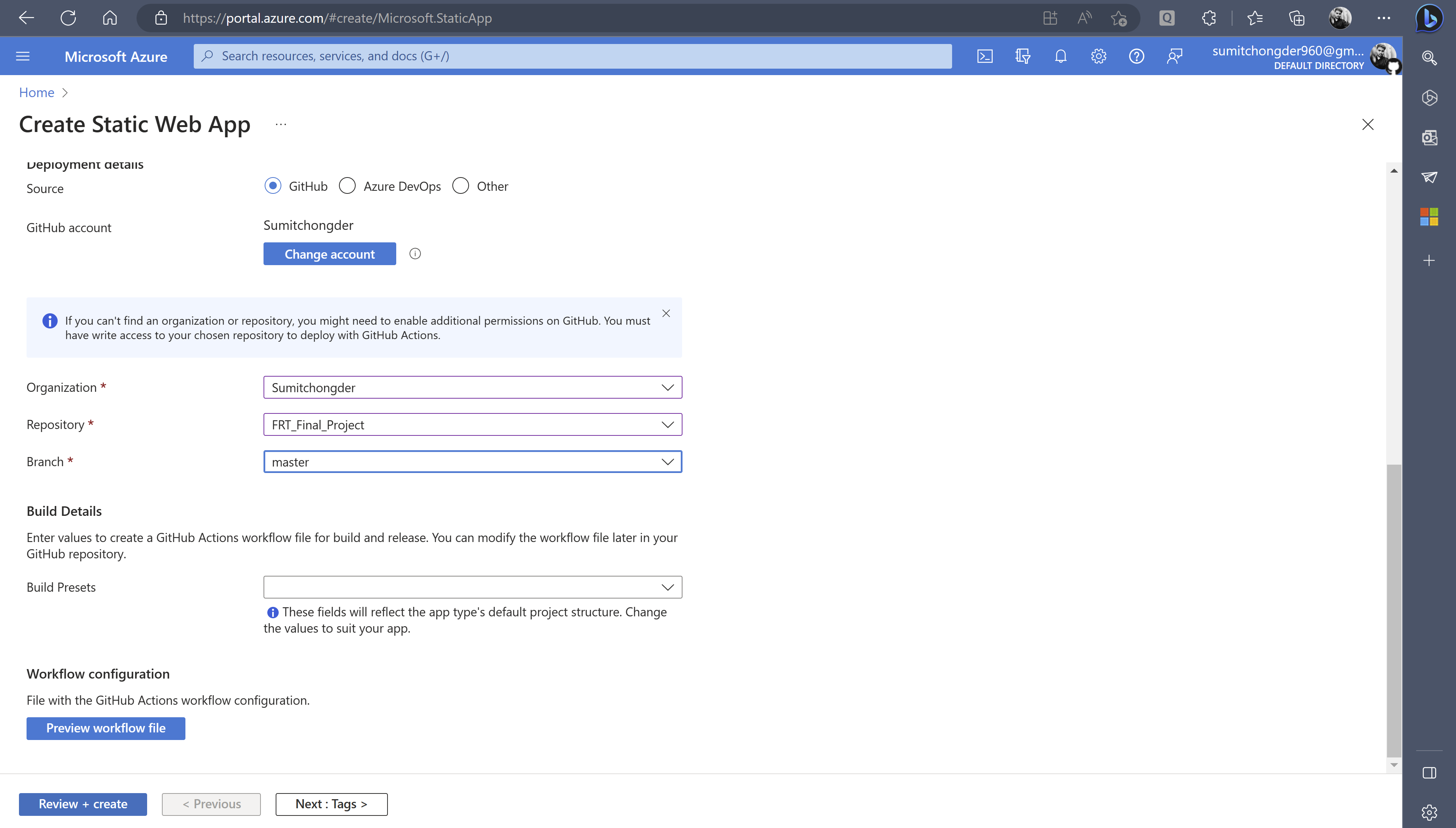The width and height of the screenshot is (1456, 828).
Task: Open Edge sidebar search tool
Action: (x=1430, y=57)
